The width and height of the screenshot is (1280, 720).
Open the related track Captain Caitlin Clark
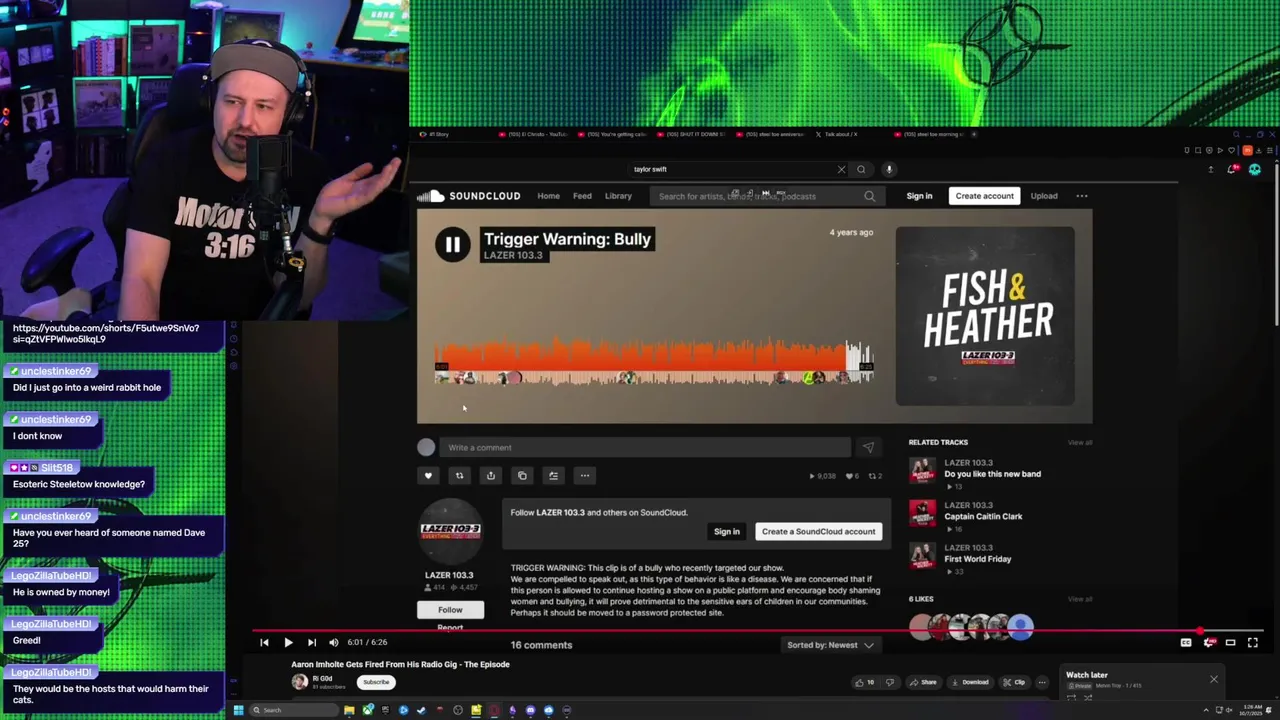point(983,517)
